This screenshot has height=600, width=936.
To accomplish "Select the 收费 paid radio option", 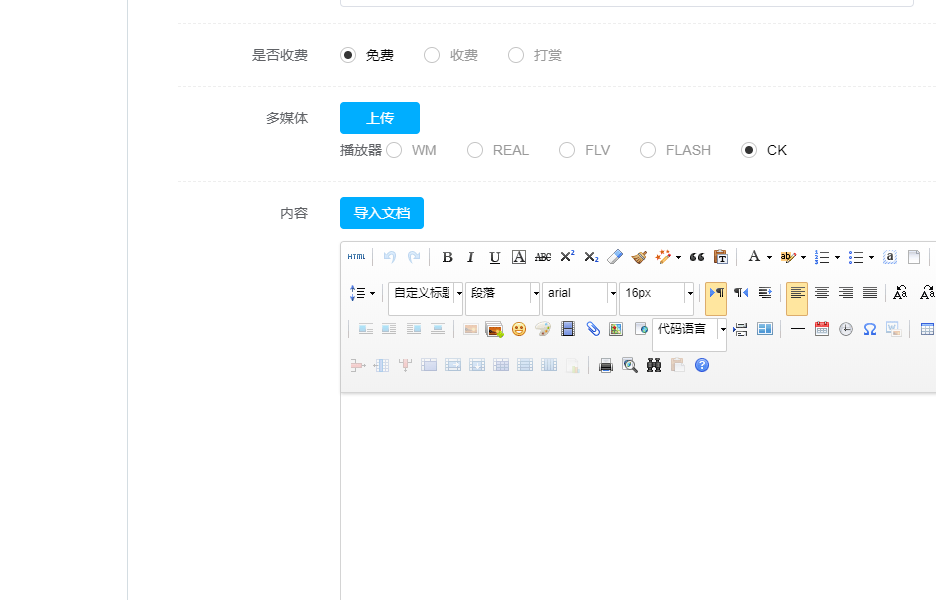I will (432, 55).
